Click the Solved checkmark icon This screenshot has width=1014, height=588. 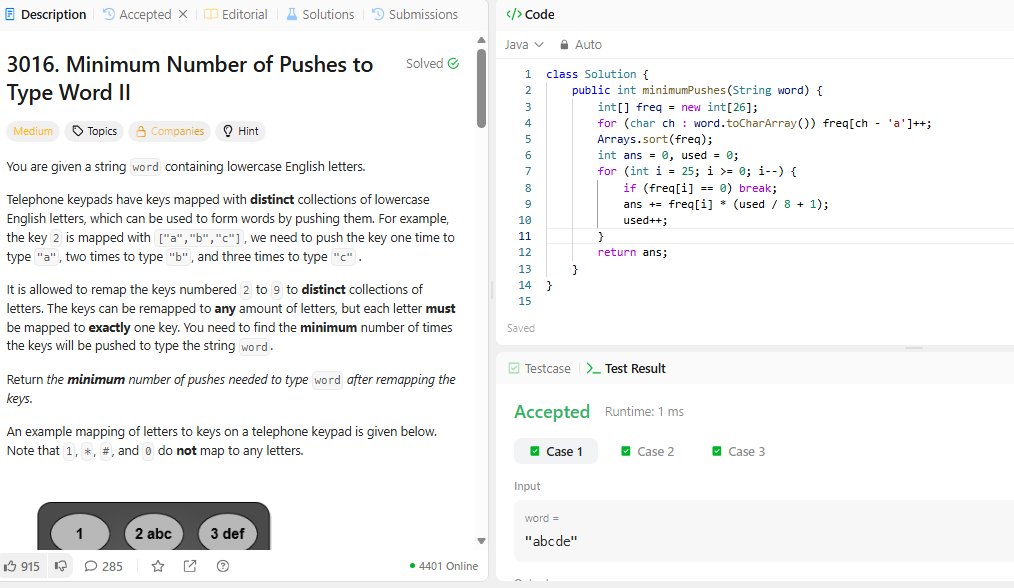click(453, 63)
